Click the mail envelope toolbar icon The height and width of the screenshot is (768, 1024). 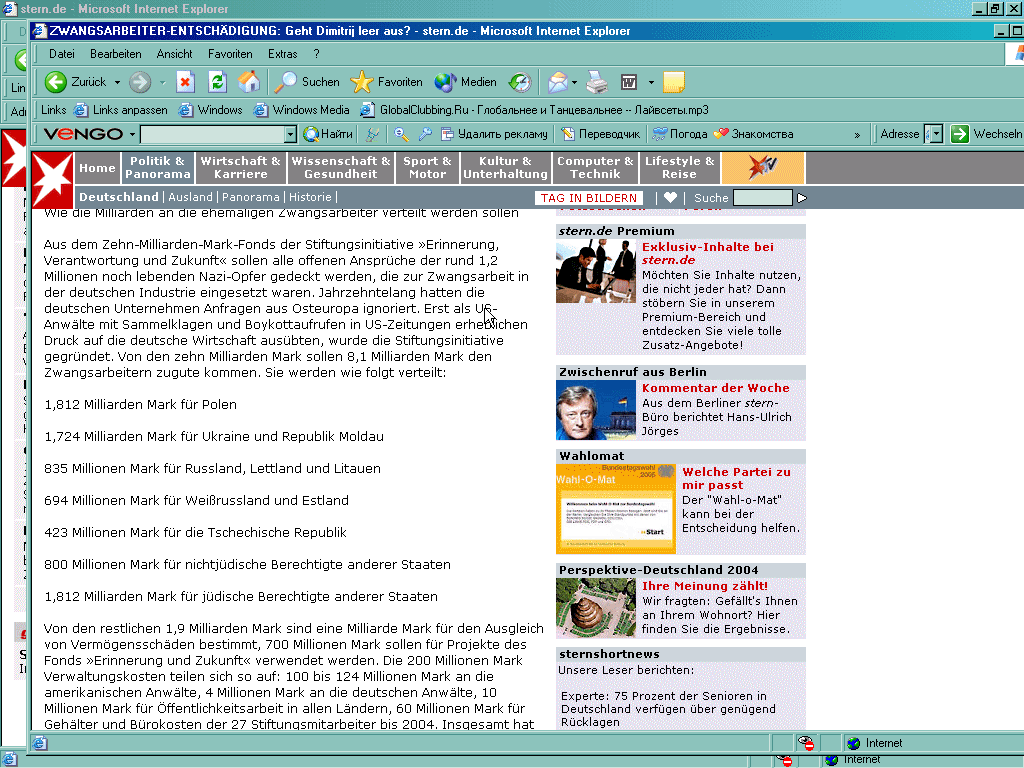pos(558,82)
